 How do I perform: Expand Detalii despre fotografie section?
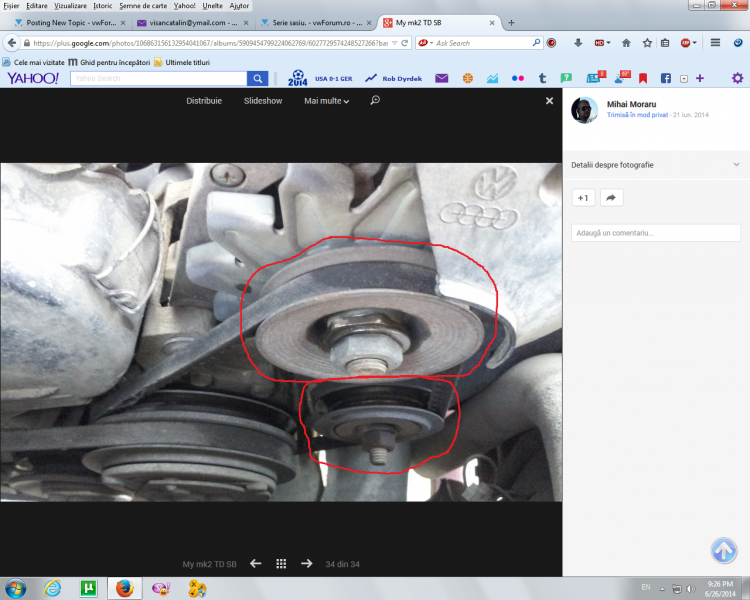coord(736,165)
